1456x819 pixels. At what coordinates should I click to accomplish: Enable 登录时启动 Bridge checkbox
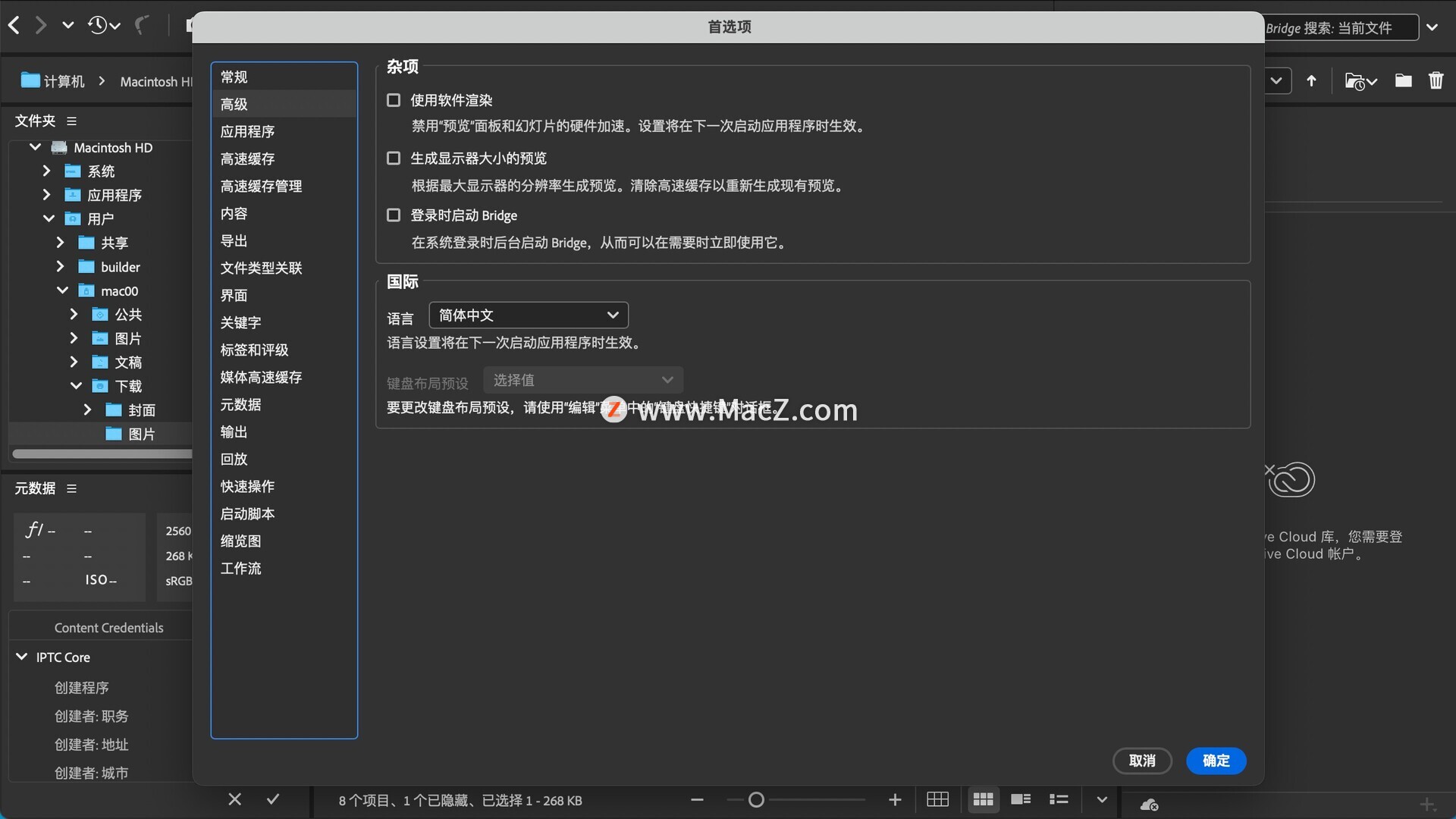tap(394, 215)
